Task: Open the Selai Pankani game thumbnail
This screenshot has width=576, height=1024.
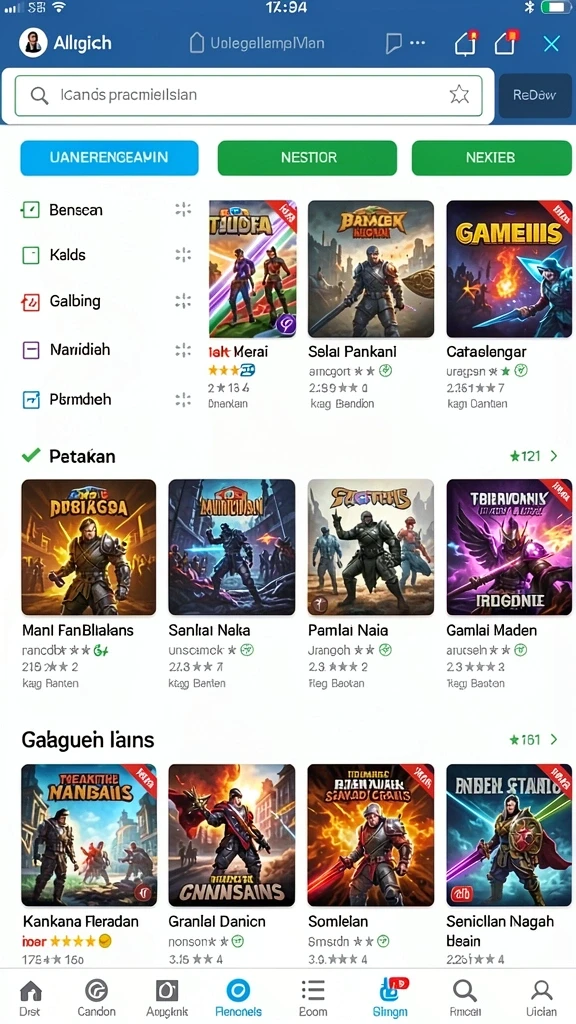Action: click(371, 268)
